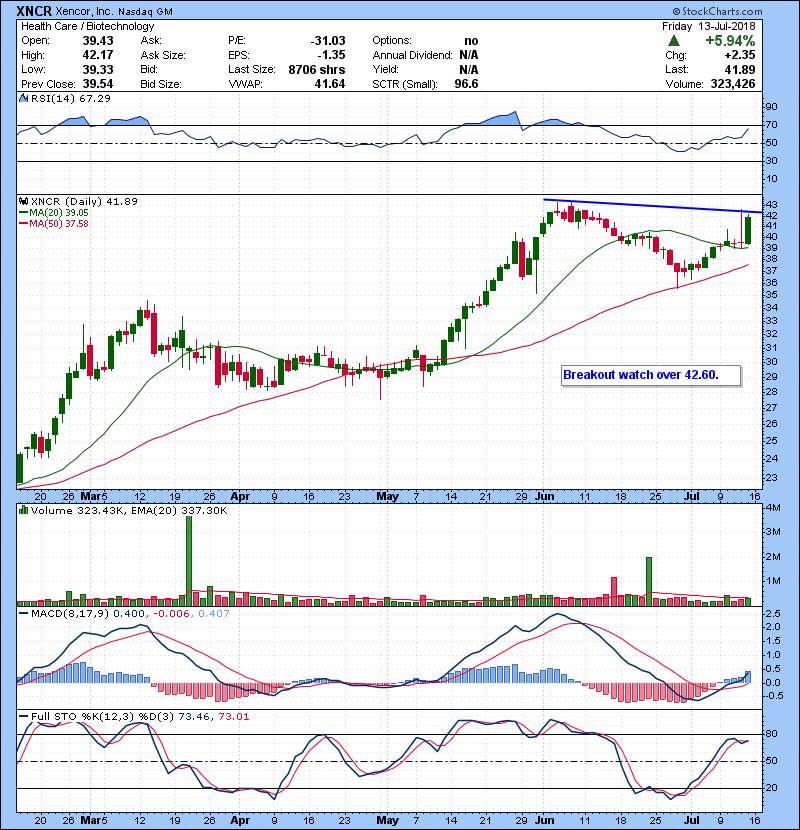Image resolution: width=800 pixels, height=830 pixels.
Task: Click the StockCharts.com copyright text
Action: pos(718,11)
